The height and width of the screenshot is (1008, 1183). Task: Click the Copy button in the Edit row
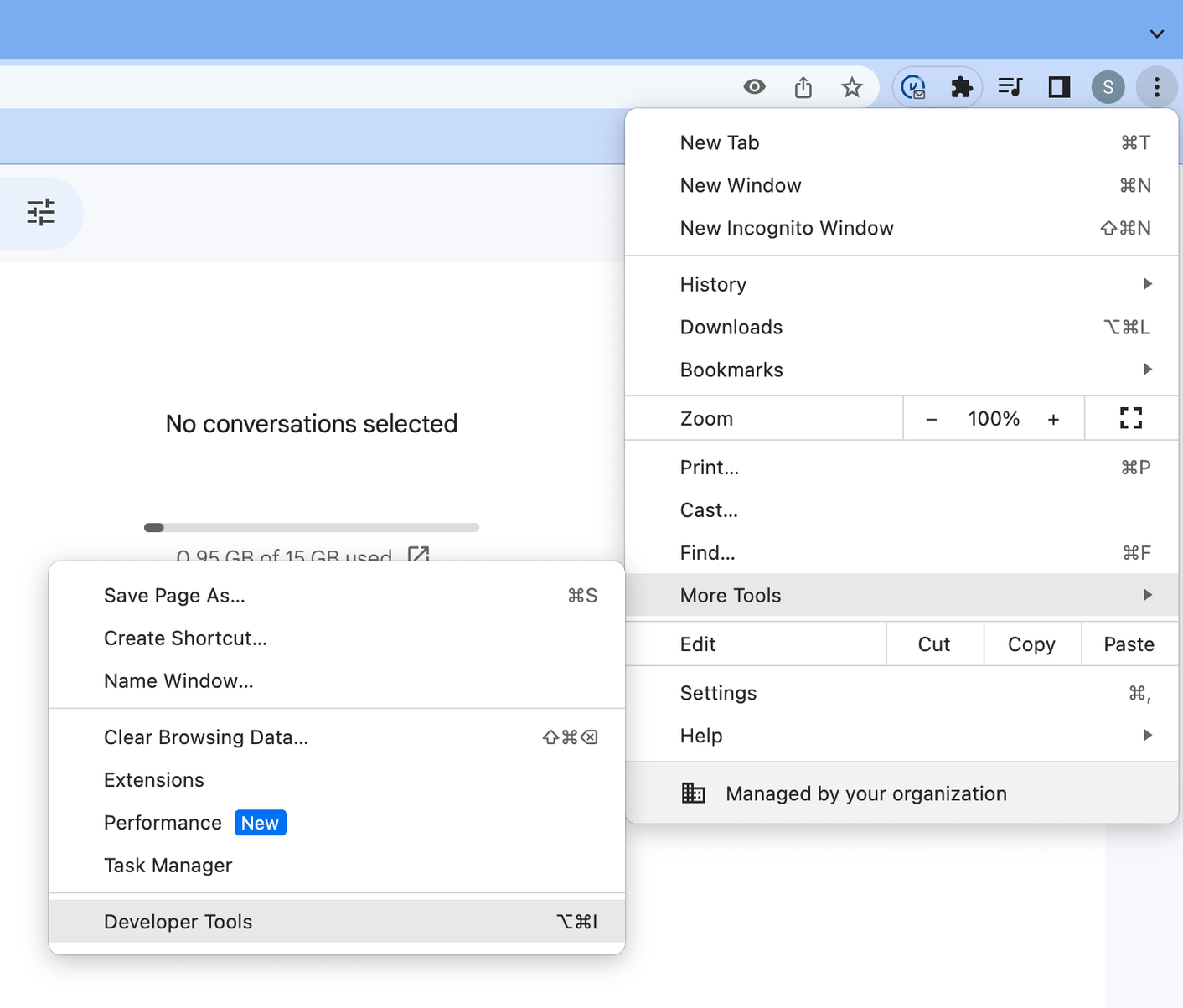click(1031, 644)
